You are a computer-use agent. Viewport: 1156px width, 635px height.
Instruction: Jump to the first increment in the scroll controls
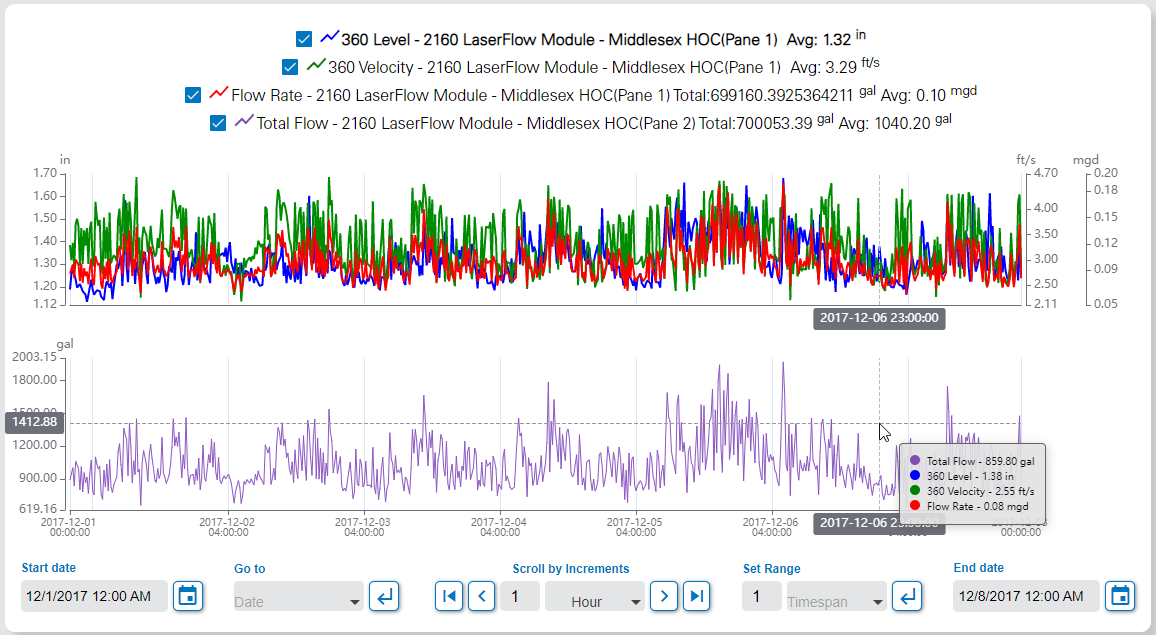[450, 596]
